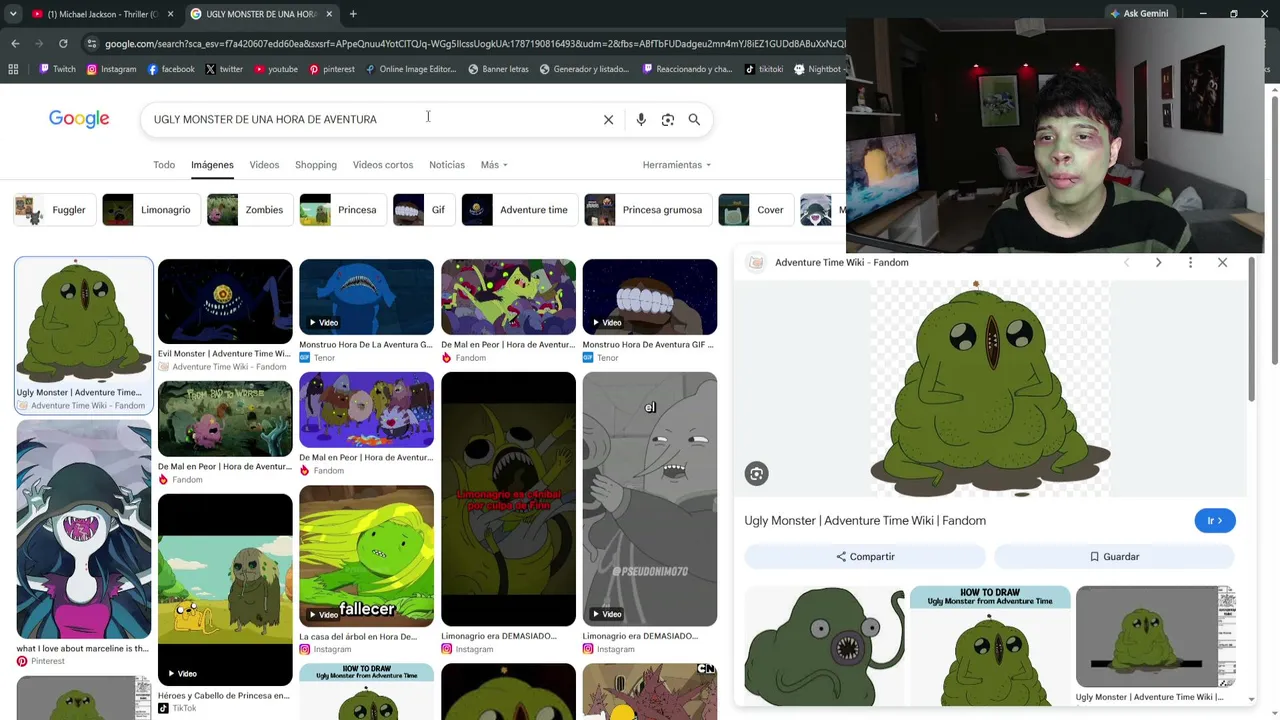The image size is (1280, 720).
Task: Go to the Google logo homepage
Action: click(x=79, y=119)
